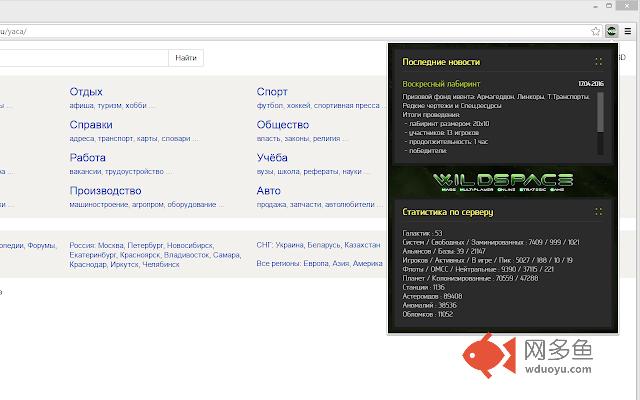The height and width of the screenshot is (400, 640).
Task: Click the автолюбители sublink
Action: [x=349, y=204]
